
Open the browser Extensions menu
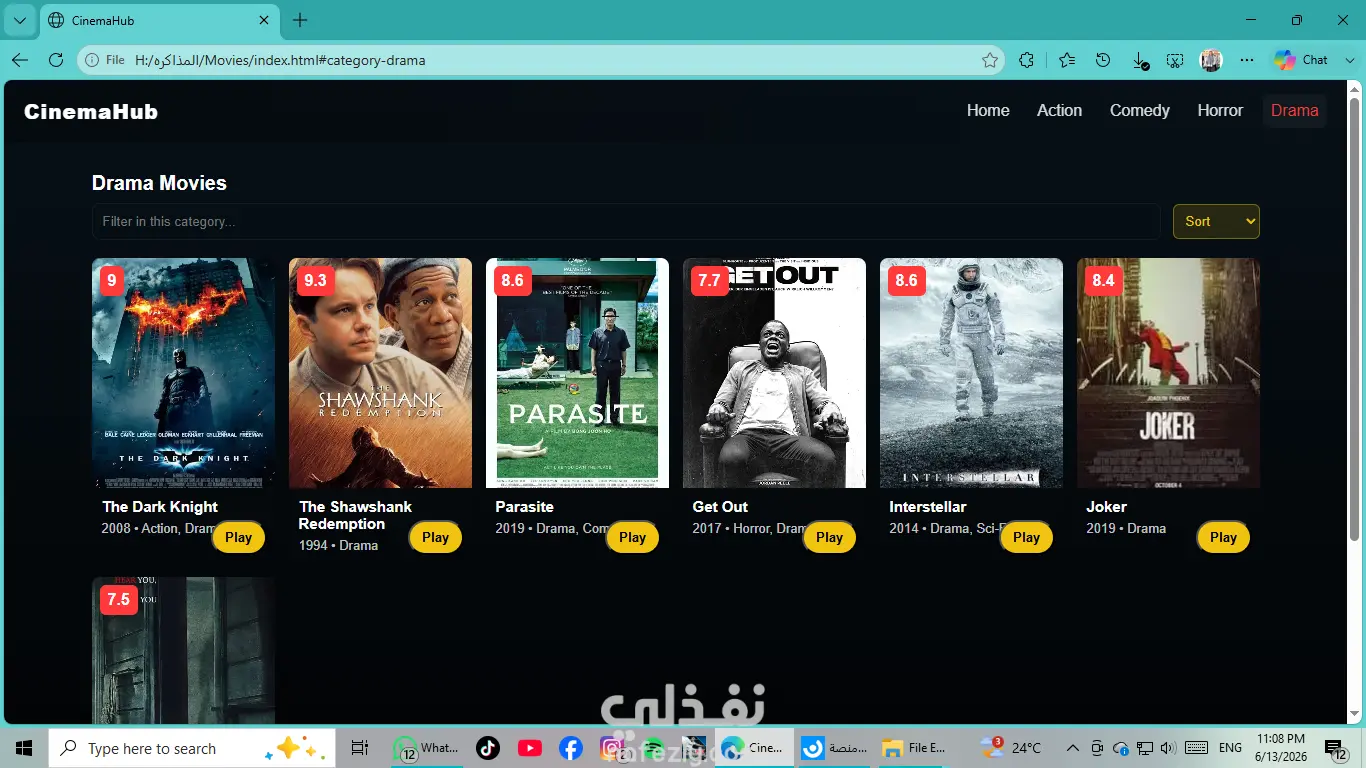(x=1026, y=60)
